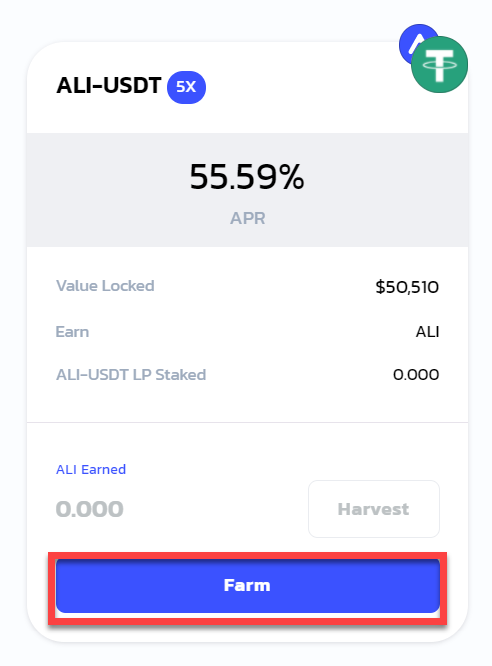Click the Value Locked label
The height and width of the screenshot is (666, 492).
105,286
